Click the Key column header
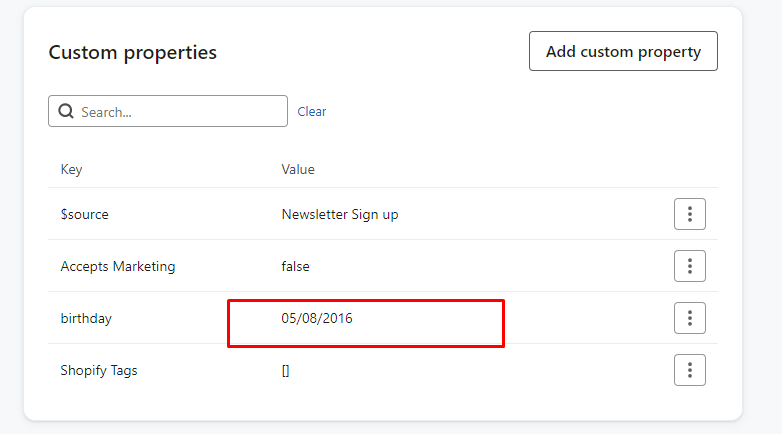The height and width of the screenshot is (434, 782). (71, 169)
